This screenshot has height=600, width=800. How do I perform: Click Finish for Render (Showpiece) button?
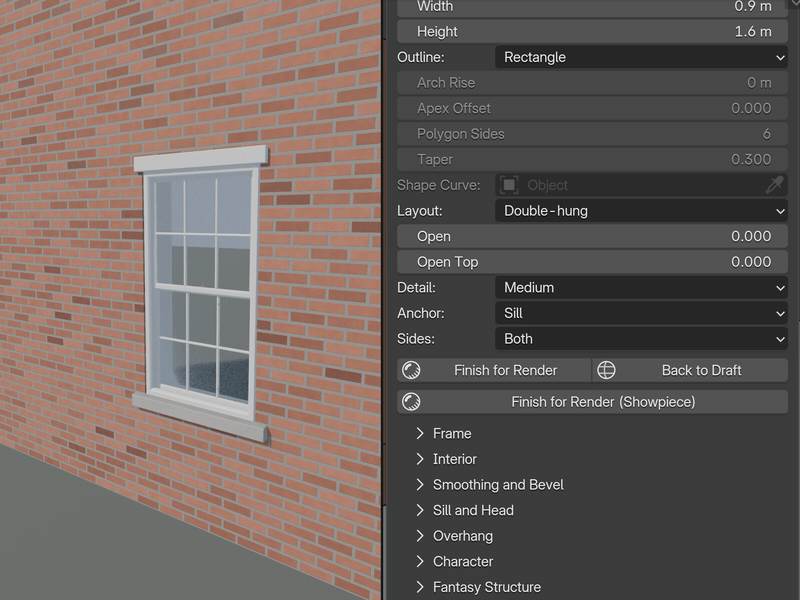pyautogui.click(x=592, y=402)
